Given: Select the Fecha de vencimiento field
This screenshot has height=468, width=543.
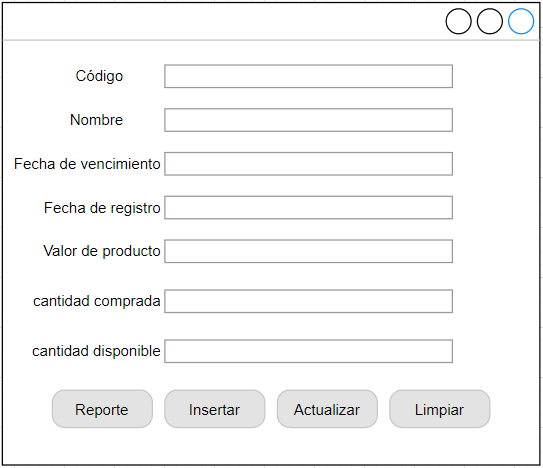Looking at the screenshot, I should click(308, 164).
